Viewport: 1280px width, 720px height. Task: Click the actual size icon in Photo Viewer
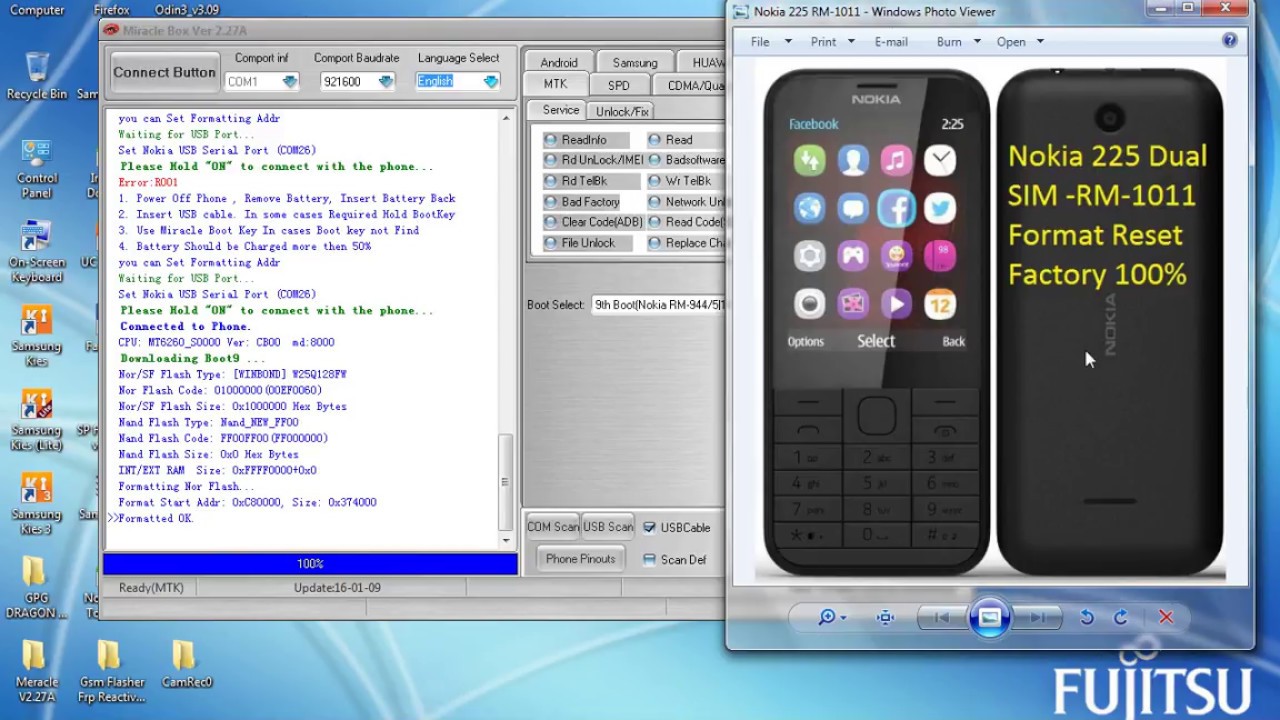pyautogui.click(x=885, y=618)
